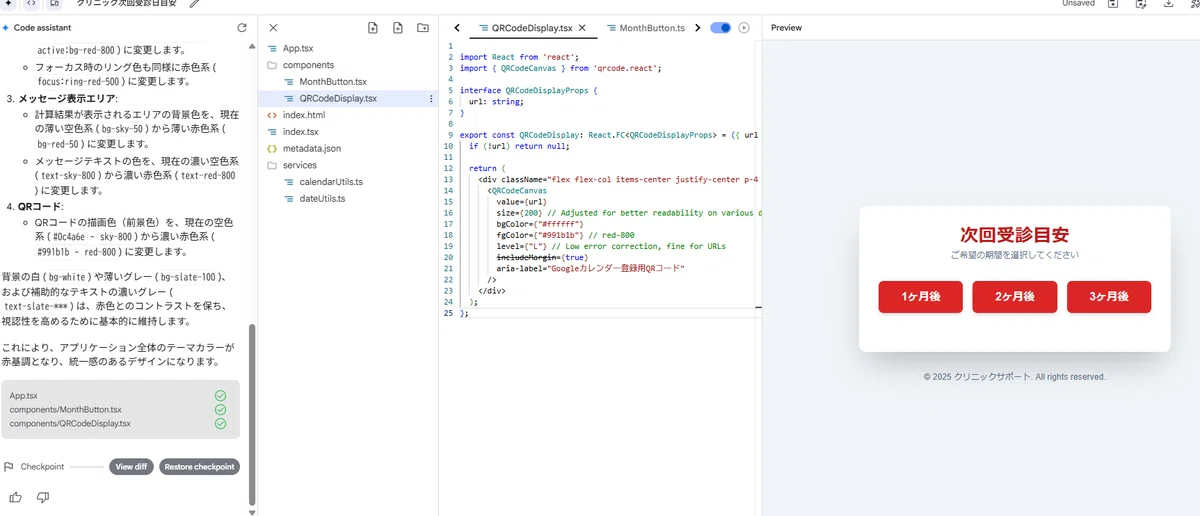The height and width of the screenshot is (516, 1200).
Task: Click the aria-label line in the code editor
Action: [x=590, y=268]
